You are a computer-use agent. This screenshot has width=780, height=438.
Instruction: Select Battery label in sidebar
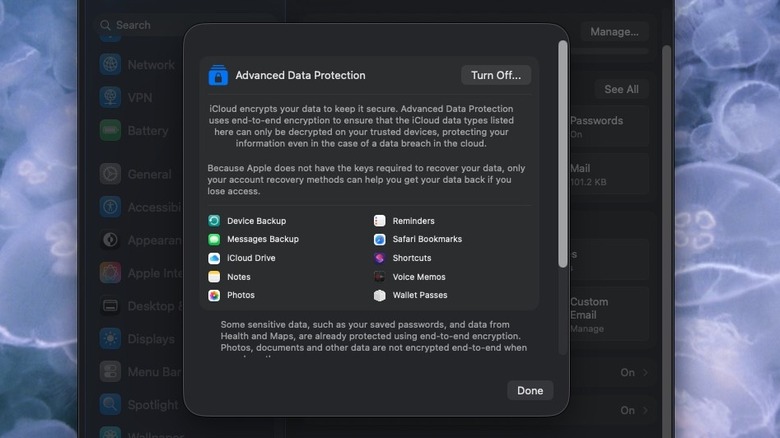[x=148, y=130]
